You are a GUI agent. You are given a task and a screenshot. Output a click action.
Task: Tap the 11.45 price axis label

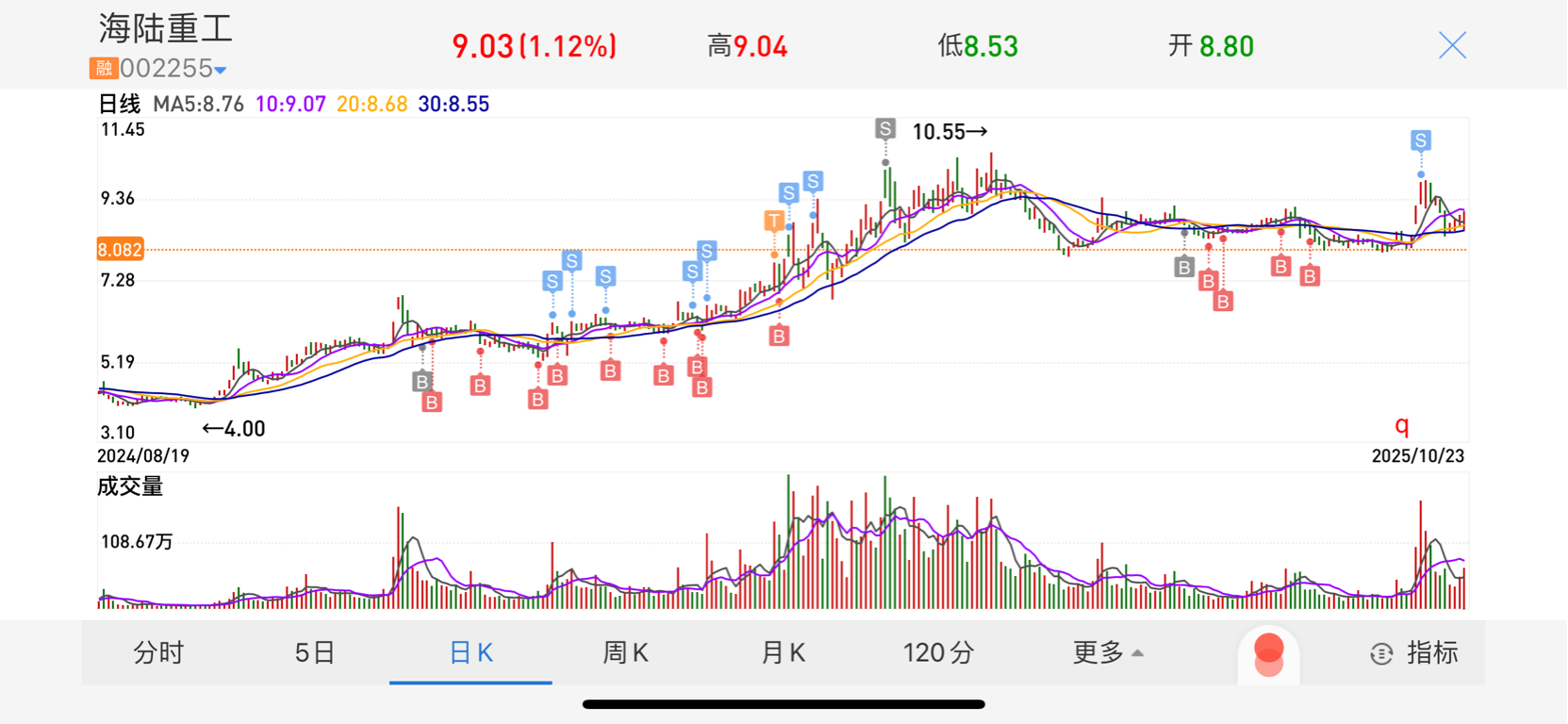click(123, 130)
